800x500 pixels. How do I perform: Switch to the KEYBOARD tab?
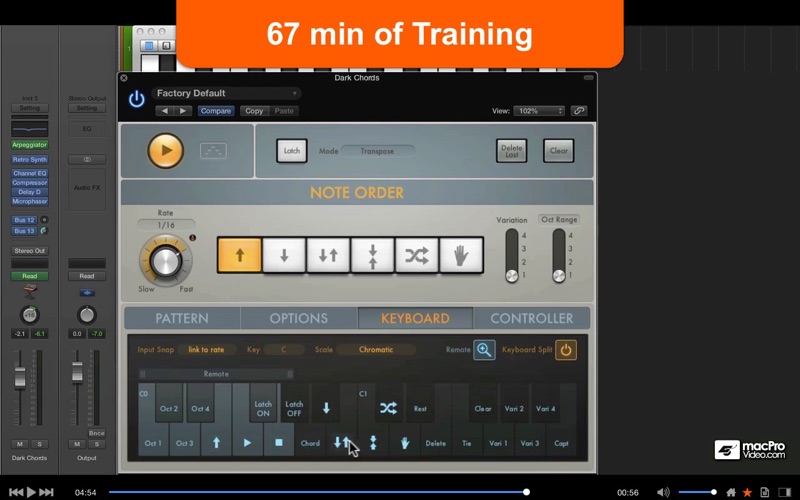pyautogui.click(x=415, y=318)
